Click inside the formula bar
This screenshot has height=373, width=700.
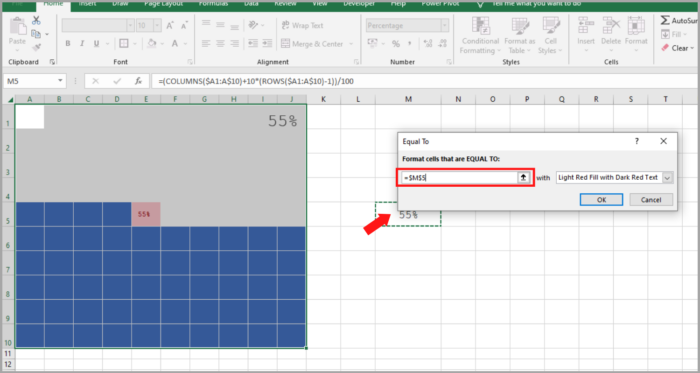(x=424, y=81)
